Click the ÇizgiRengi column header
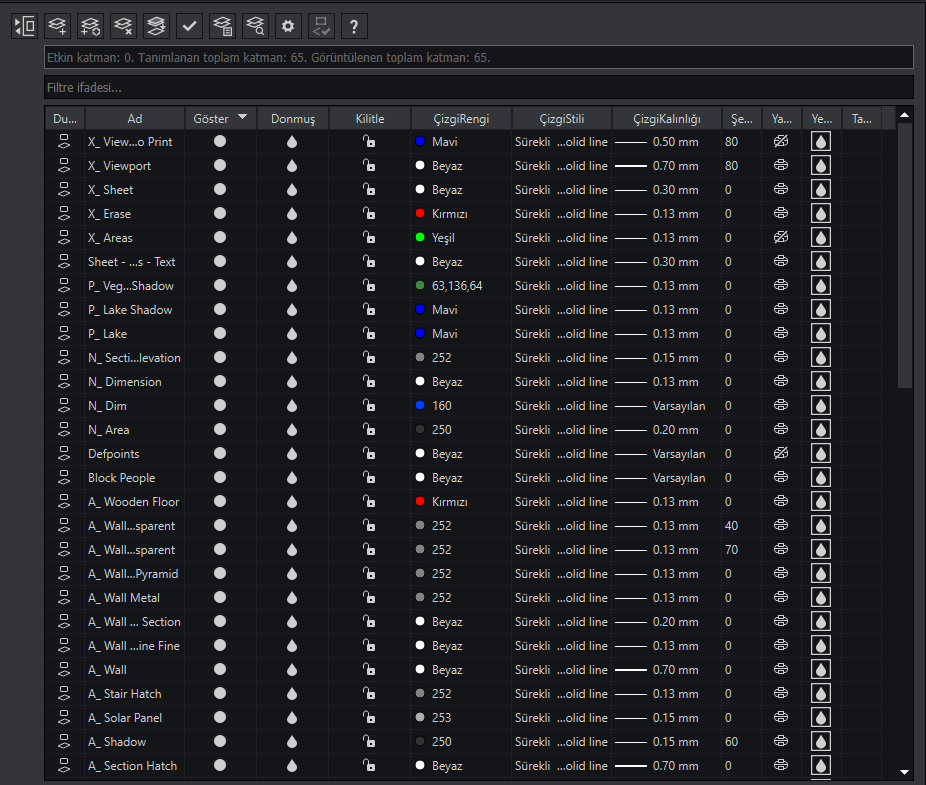926x785 pixels. click(x=461, y=119)
